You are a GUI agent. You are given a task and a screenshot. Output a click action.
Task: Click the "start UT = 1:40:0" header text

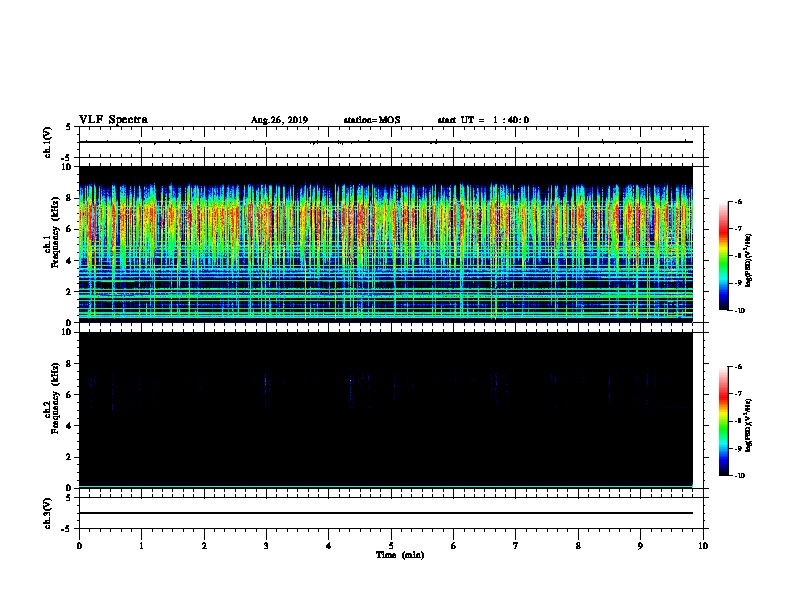pyautogui.click(x=483, y=120)
